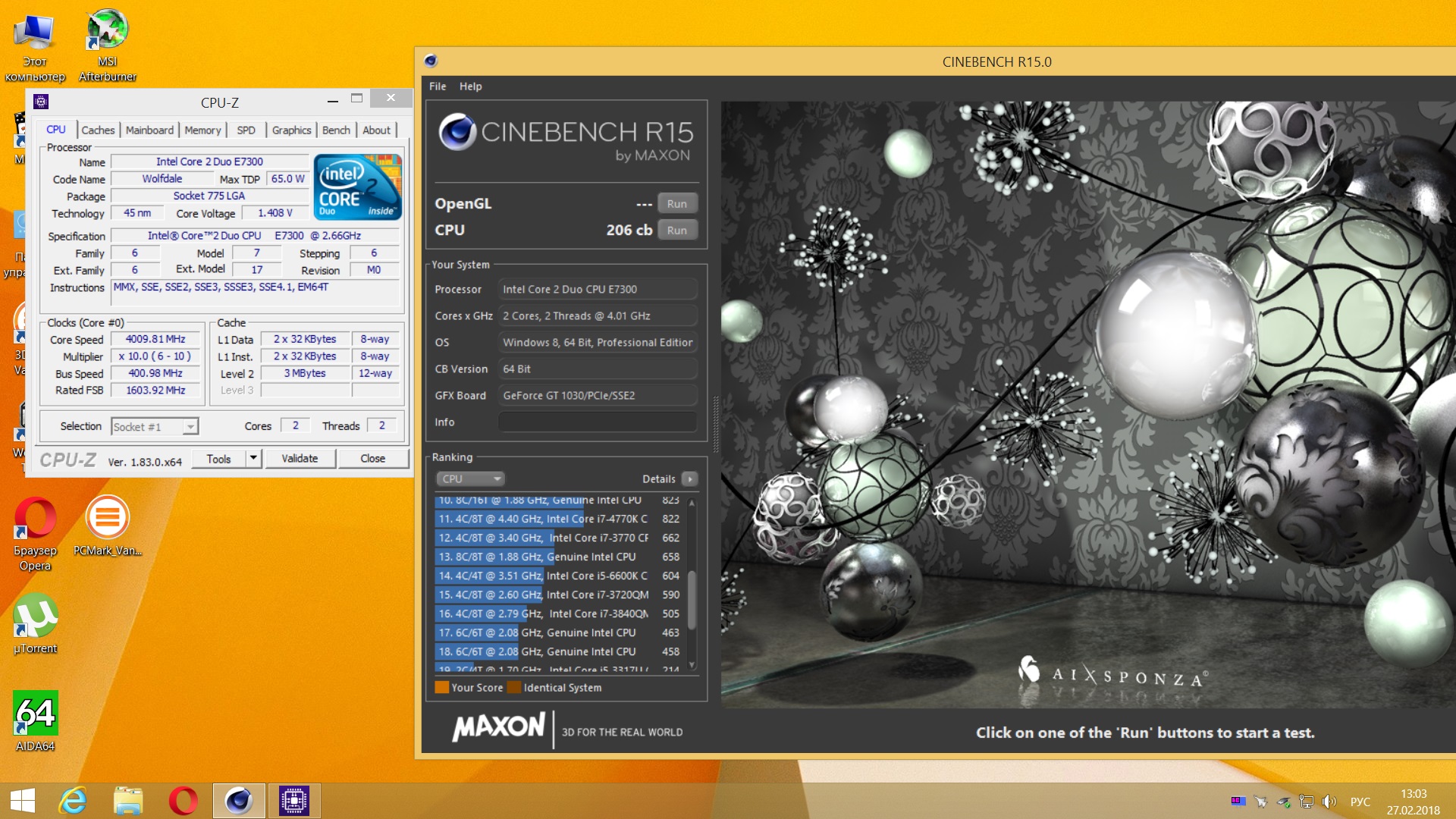Click the Validate button in CPU-Z
Viewport: 1456px width, 819px height.
(x=300, y=458)
